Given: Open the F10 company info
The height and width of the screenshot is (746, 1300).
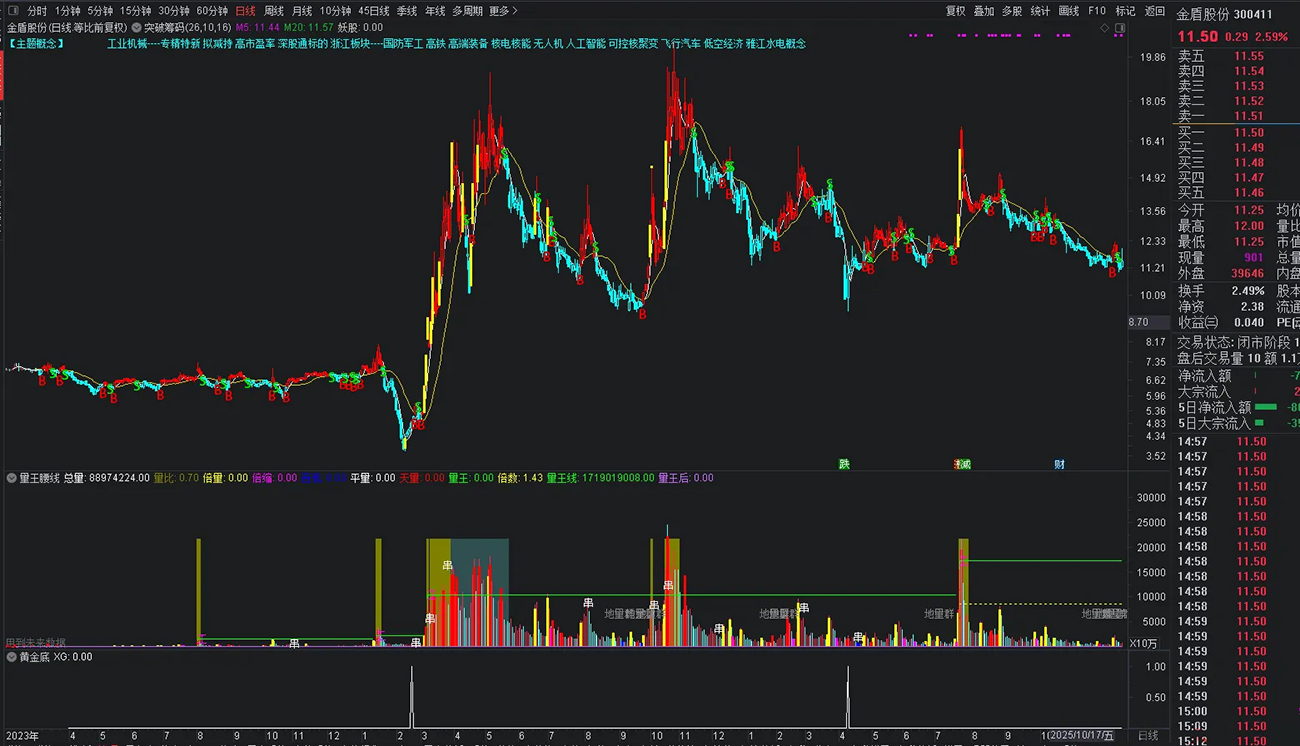Looking at the screenshot, I should point(1097,11).
